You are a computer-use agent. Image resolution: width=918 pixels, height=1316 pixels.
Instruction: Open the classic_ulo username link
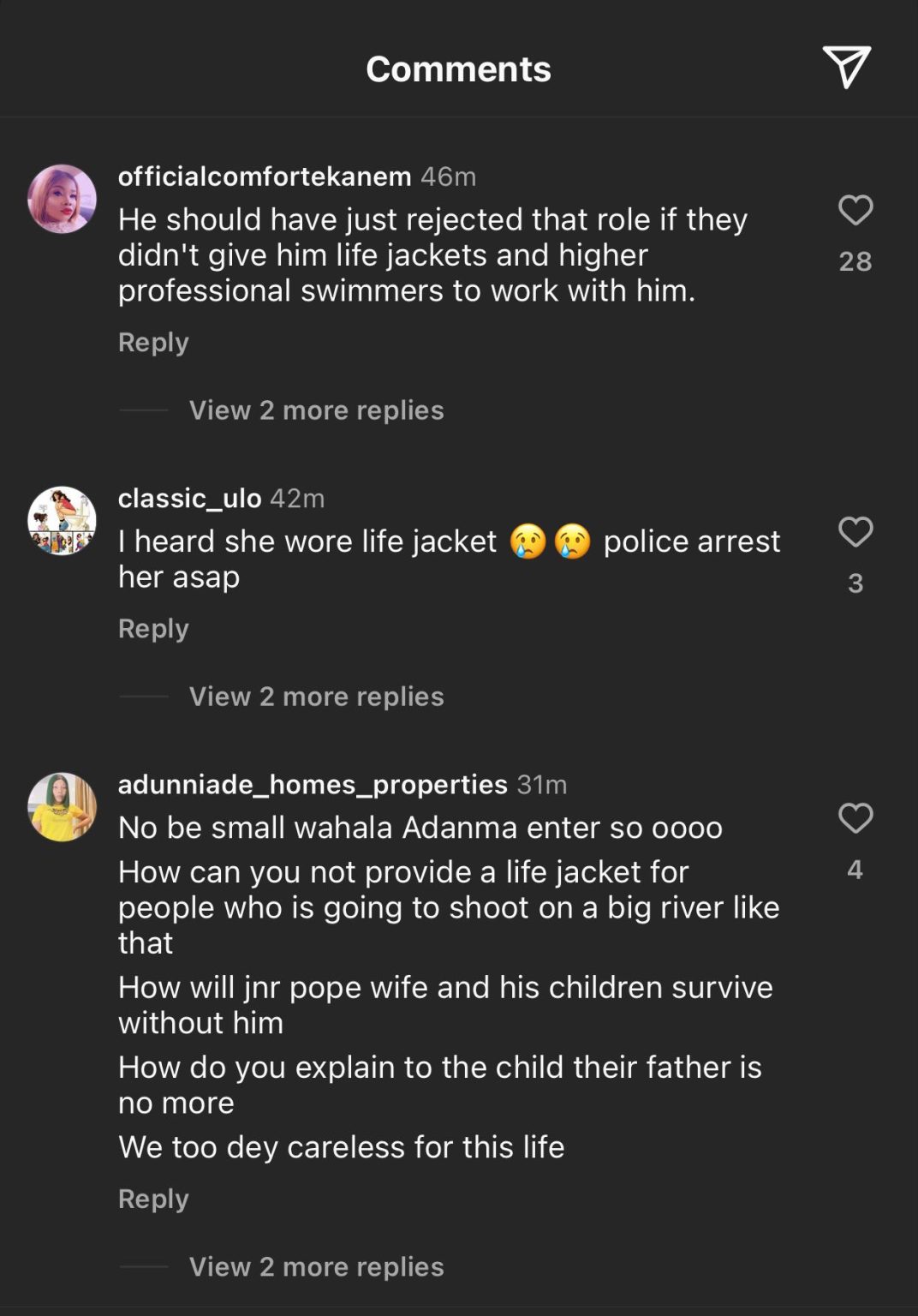(x=189, y=498)
